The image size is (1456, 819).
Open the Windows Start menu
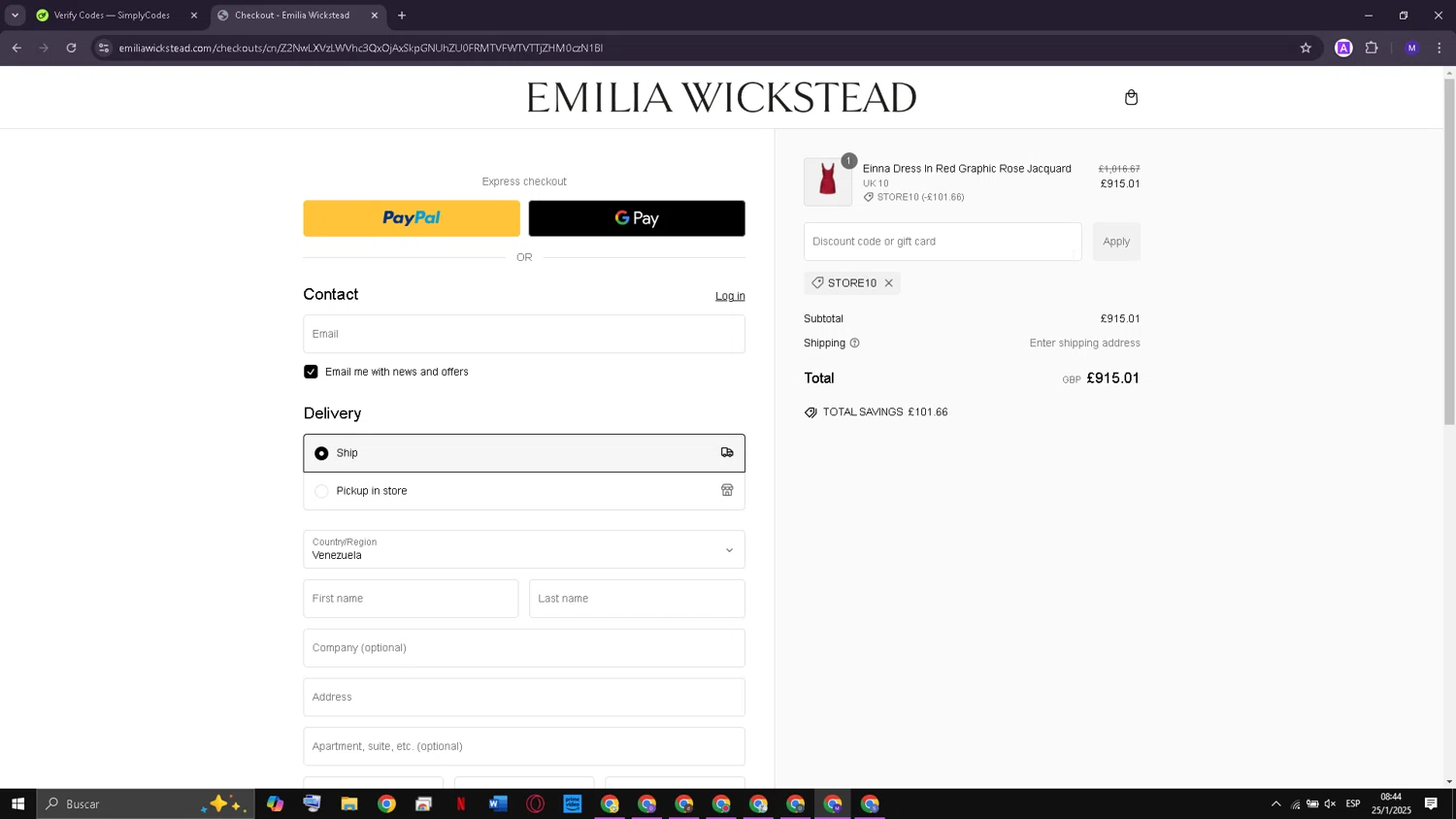pos(17,803)
